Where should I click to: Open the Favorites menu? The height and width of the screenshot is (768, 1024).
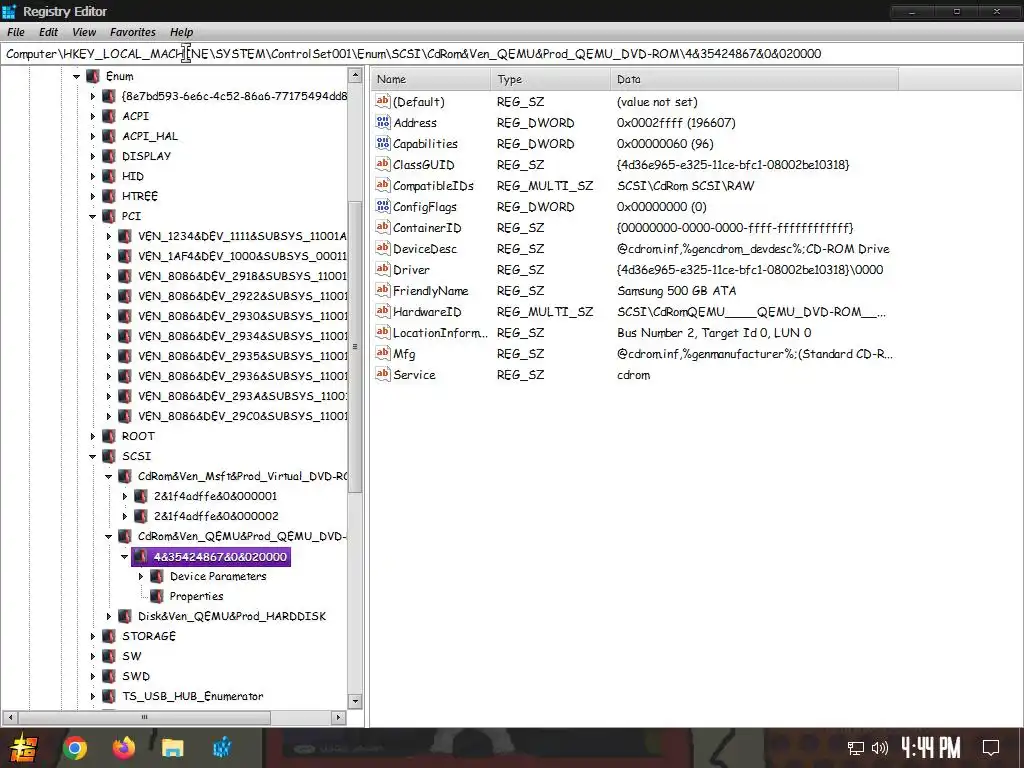(x=133, y=32)
